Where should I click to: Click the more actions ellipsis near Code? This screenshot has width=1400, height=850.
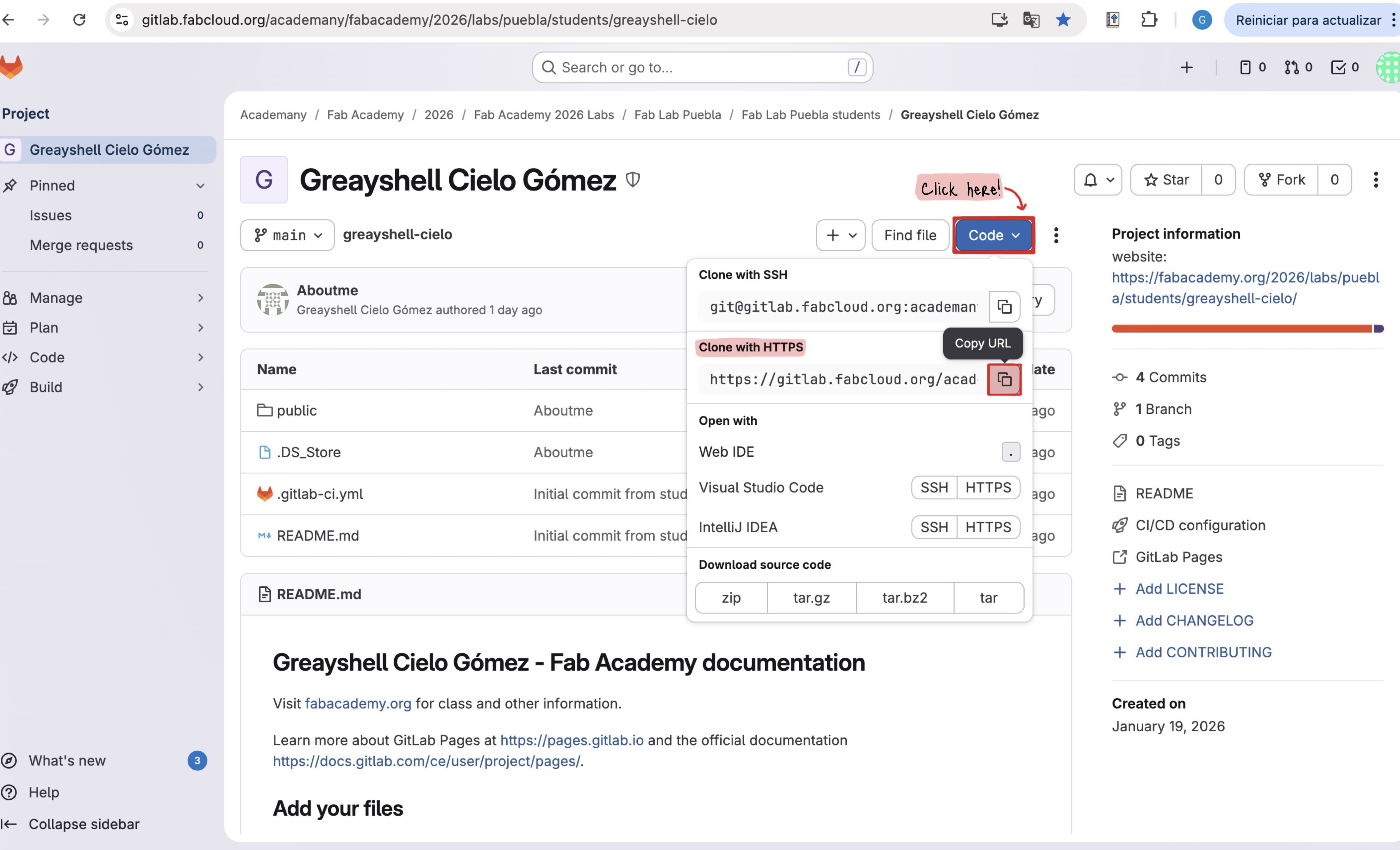click(1056, 235)
